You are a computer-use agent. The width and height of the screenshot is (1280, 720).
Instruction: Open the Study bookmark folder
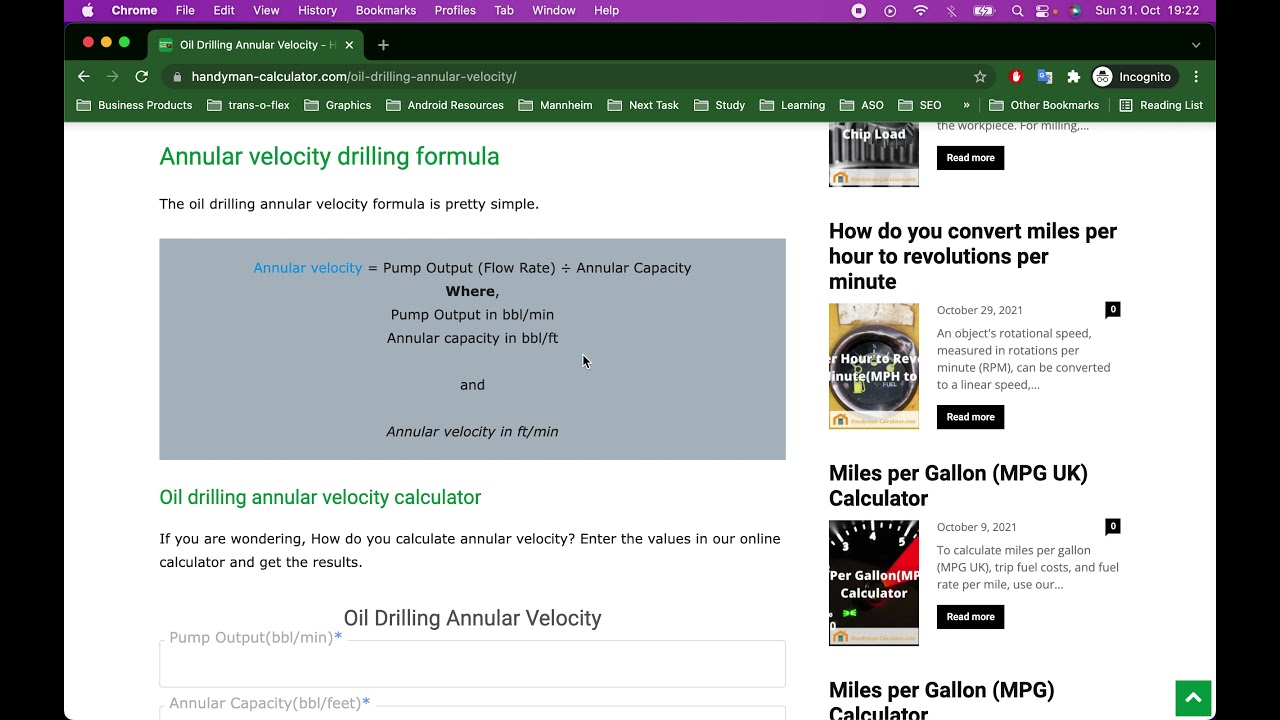click(x=719, y=105)
